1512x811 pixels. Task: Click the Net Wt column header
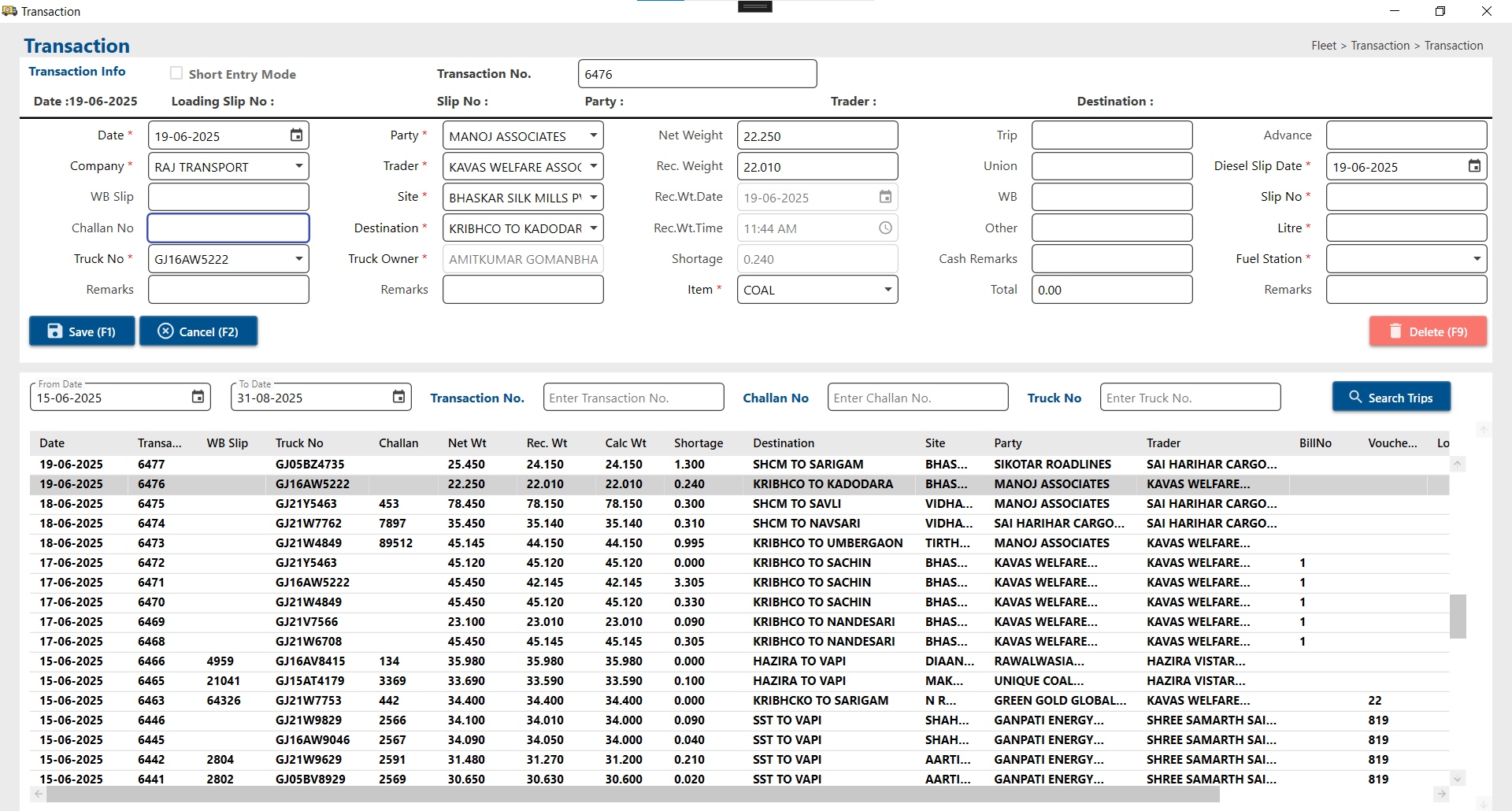click(x=467, y=443)
